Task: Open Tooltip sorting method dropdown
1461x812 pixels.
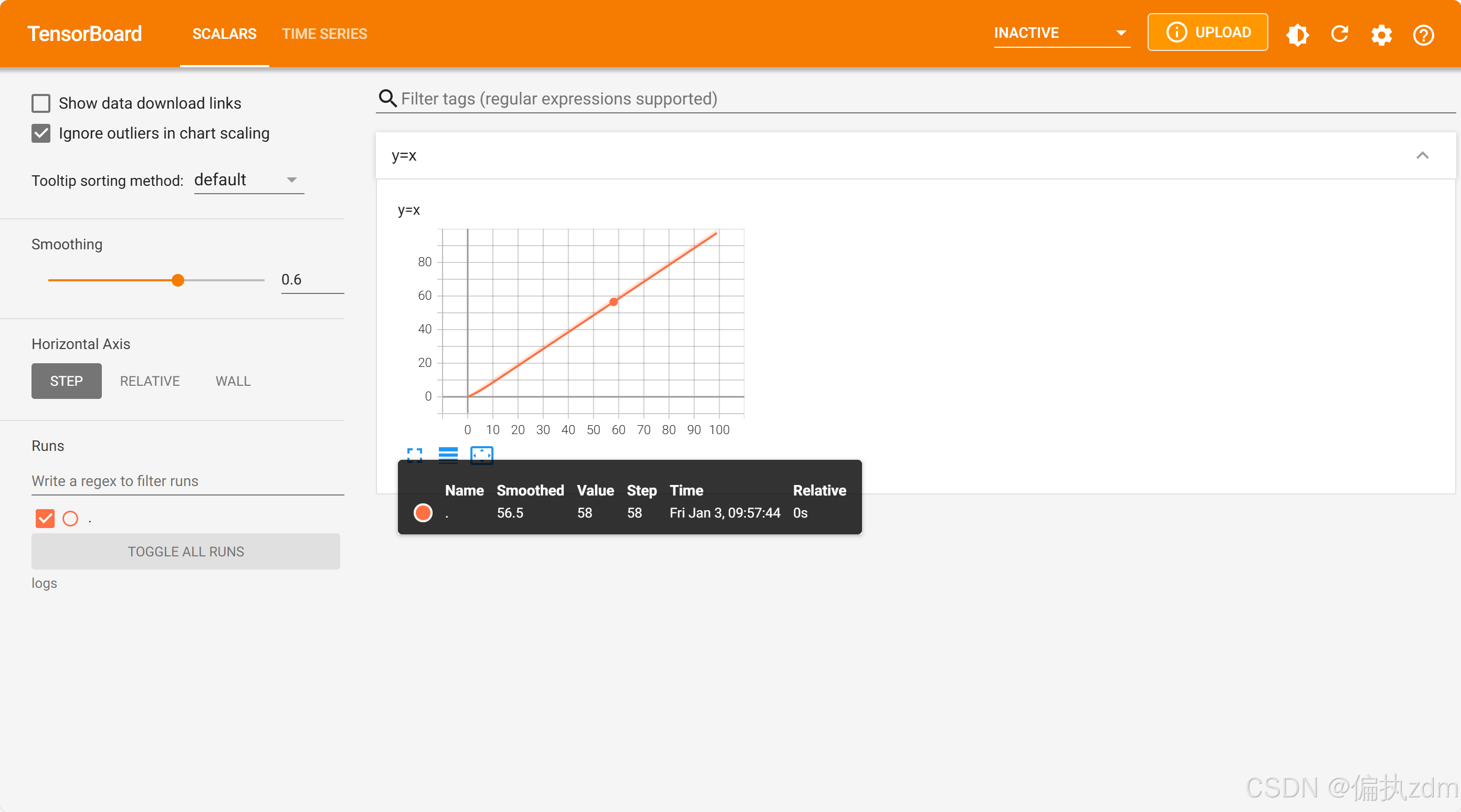Action: tap(249, 180)
